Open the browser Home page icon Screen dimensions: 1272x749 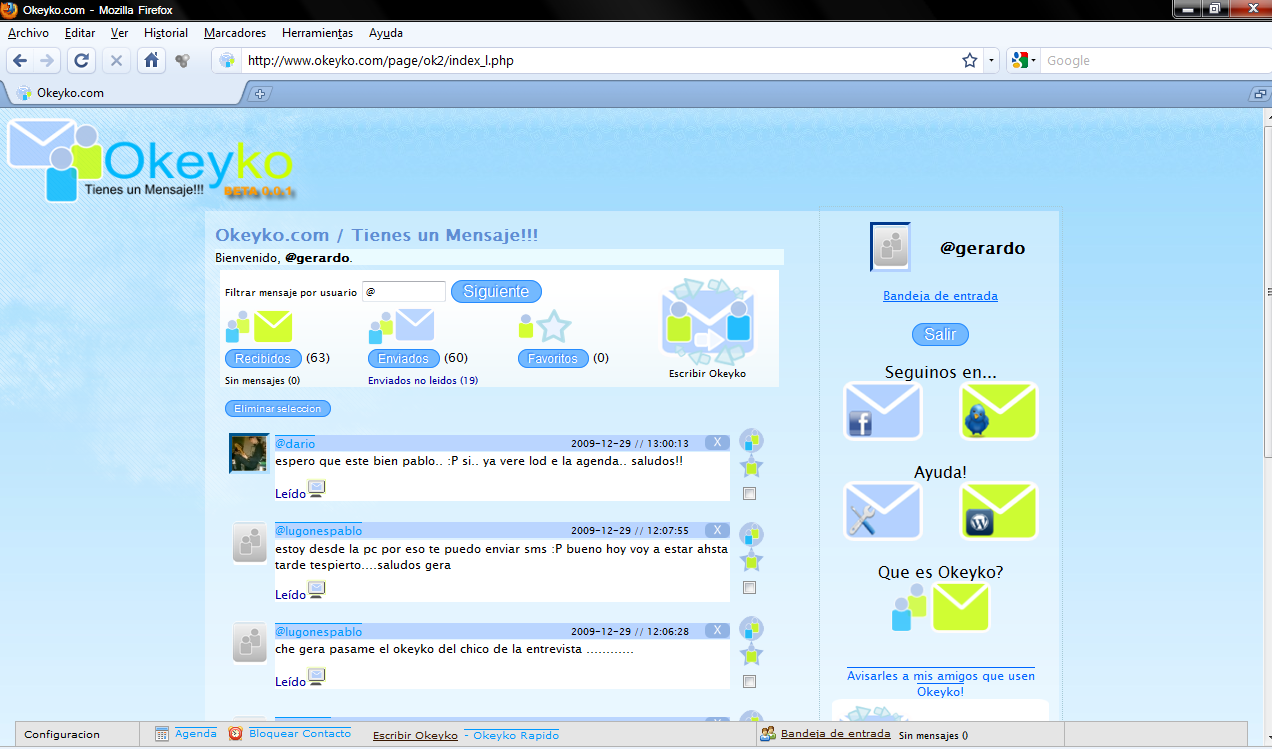[151, 61]
